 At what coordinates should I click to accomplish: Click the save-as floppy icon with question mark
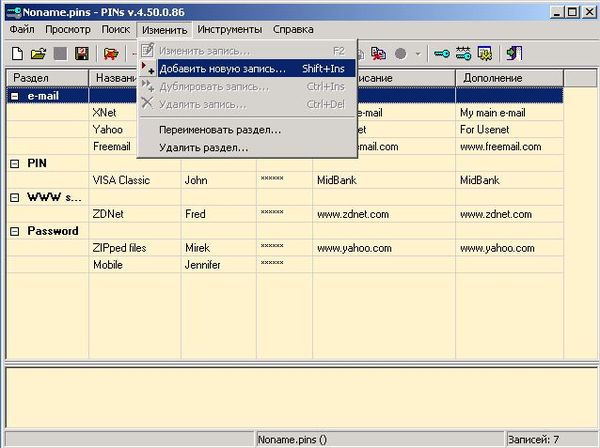point(82,54)
